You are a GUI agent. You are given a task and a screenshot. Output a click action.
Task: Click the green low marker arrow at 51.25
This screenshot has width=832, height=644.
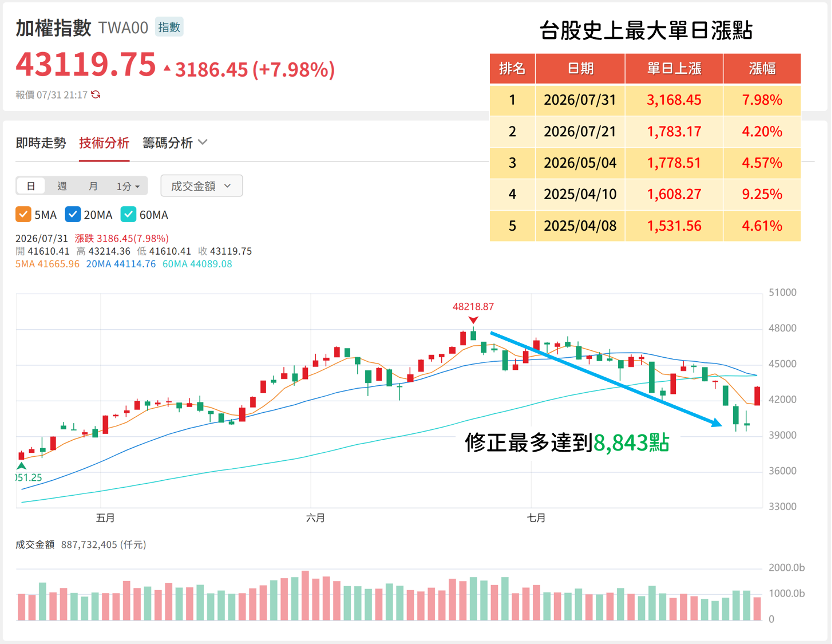(x=21, y=466)
